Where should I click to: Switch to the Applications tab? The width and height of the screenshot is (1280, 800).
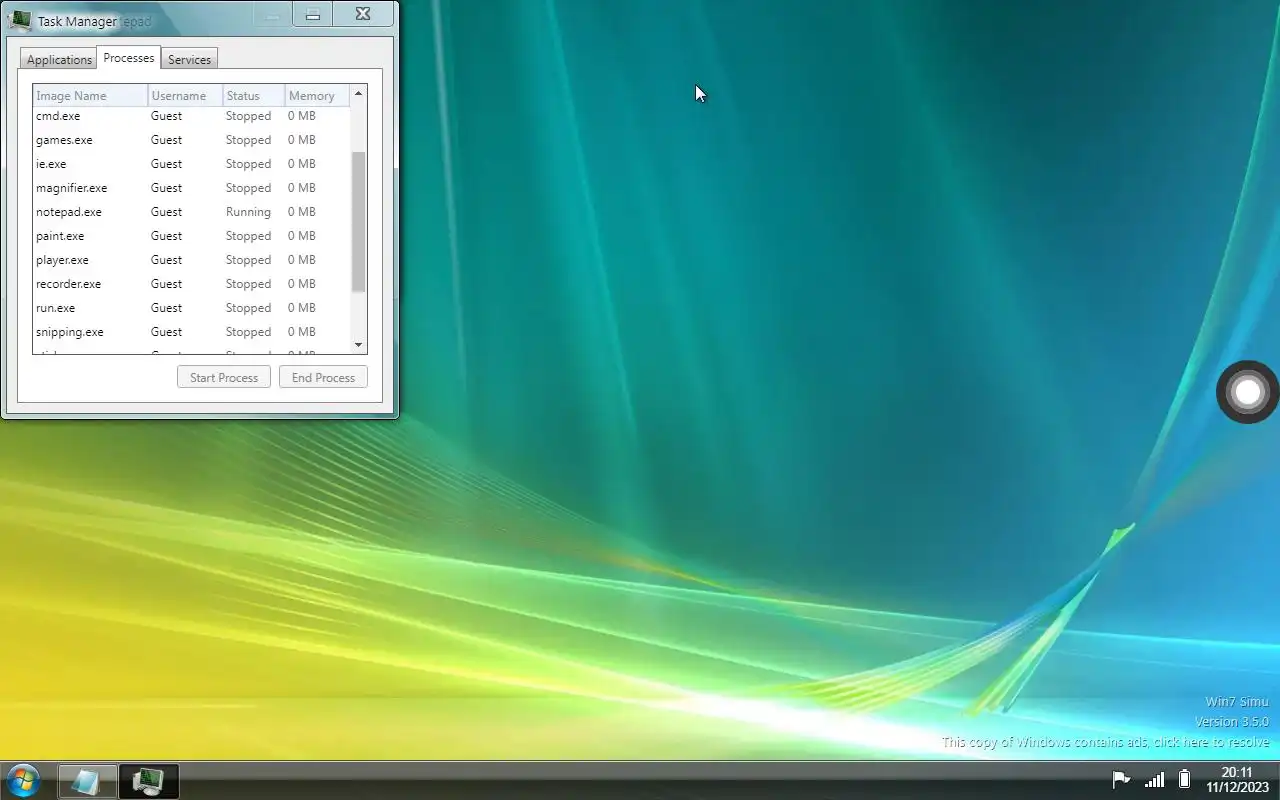coord(59,60)
